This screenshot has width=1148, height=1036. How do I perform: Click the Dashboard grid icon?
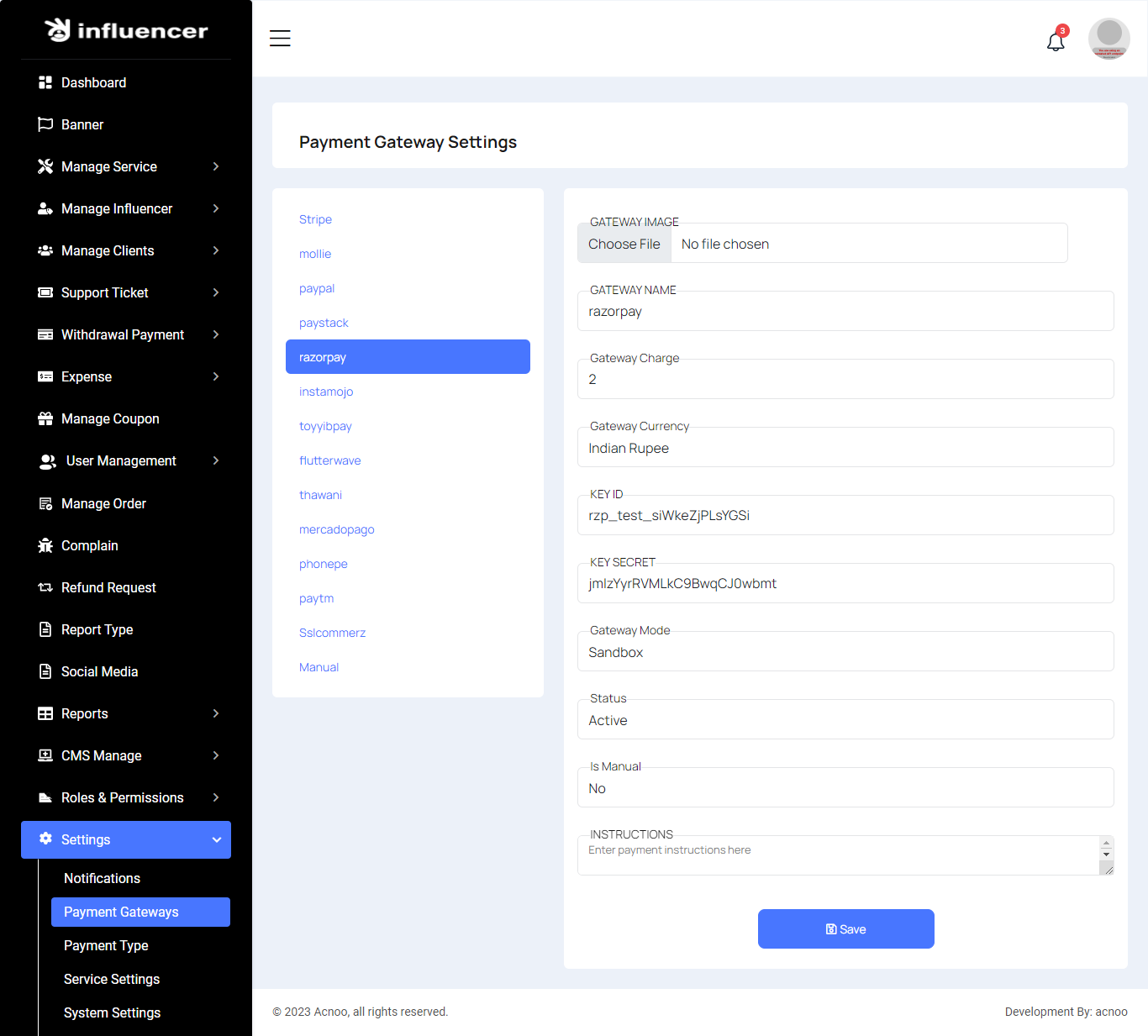(x=45, y=82)
